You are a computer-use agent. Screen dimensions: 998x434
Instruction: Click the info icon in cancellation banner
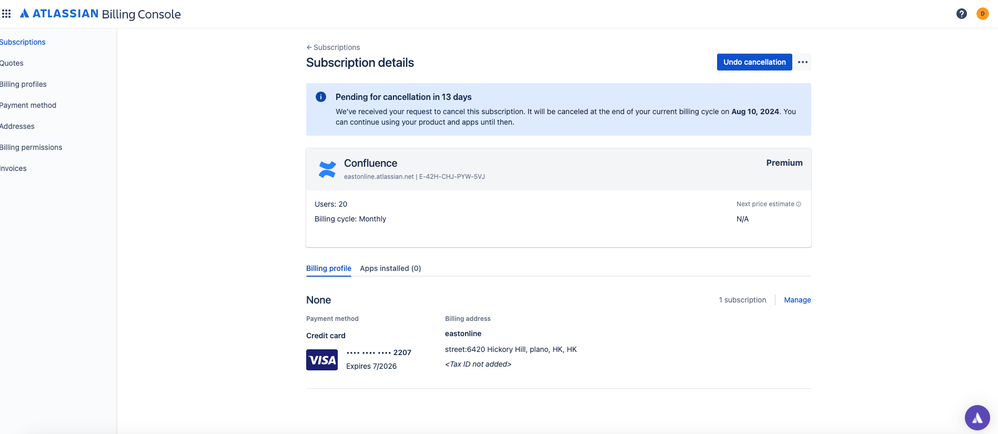[x=321, y=97]
